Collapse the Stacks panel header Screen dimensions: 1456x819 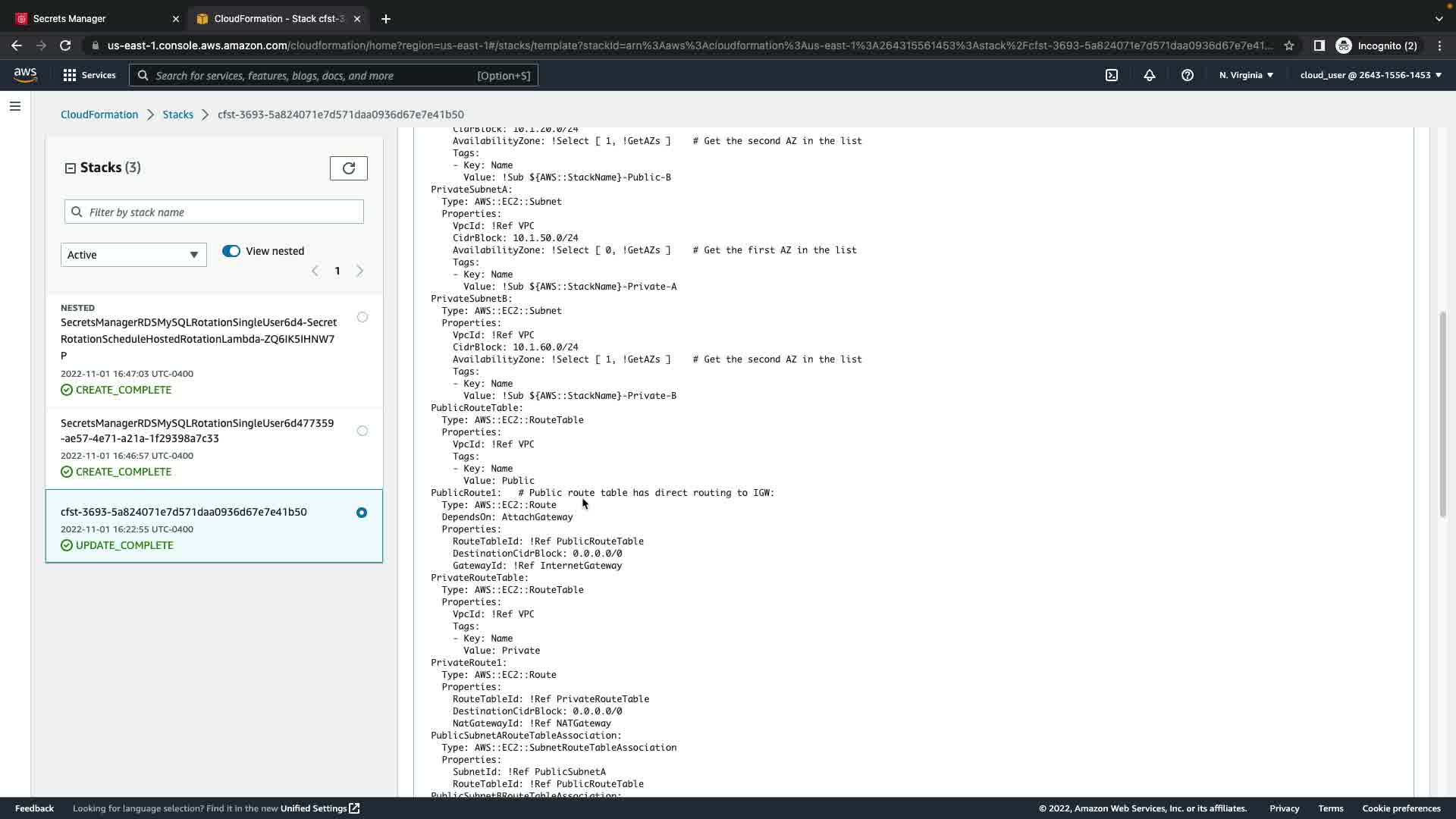coord(71,168)
